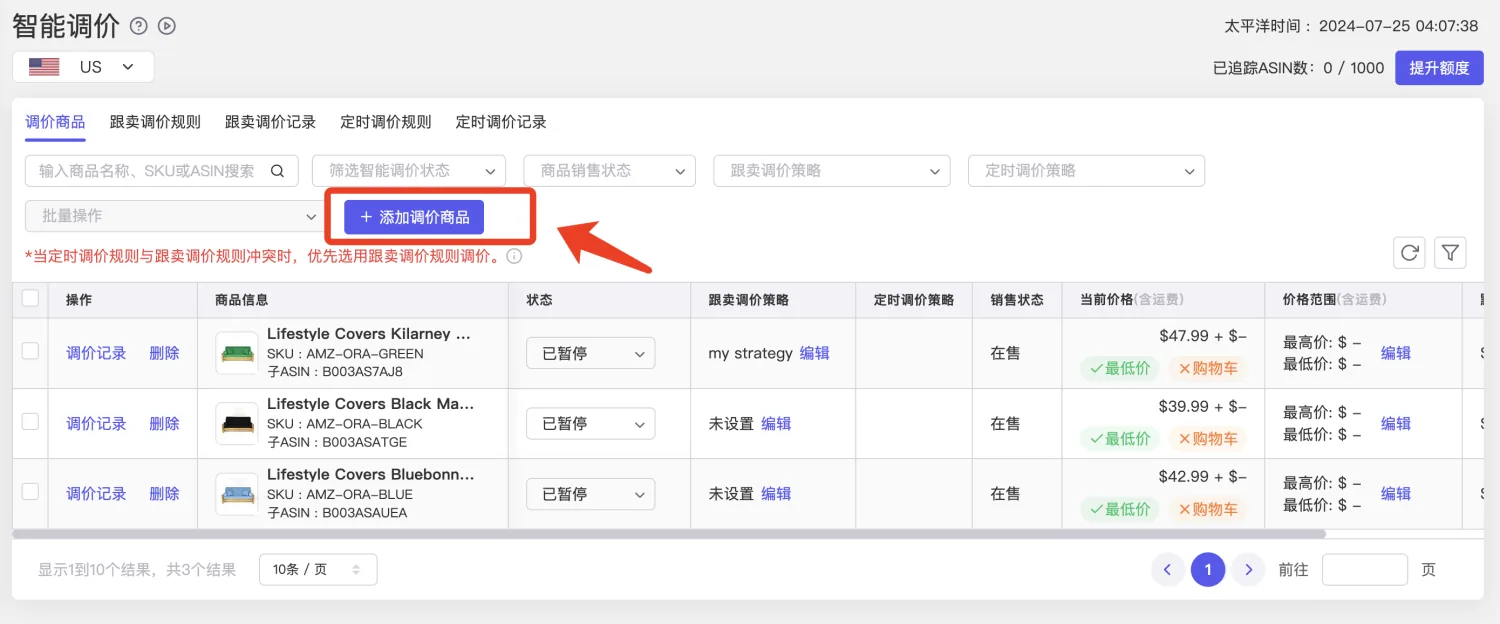This screenshot has width=1500, height=624.
Task: Click 编辑 next to 未设置 for AMZ-ORA-BLUE
Action: click(x=776, y=494)
